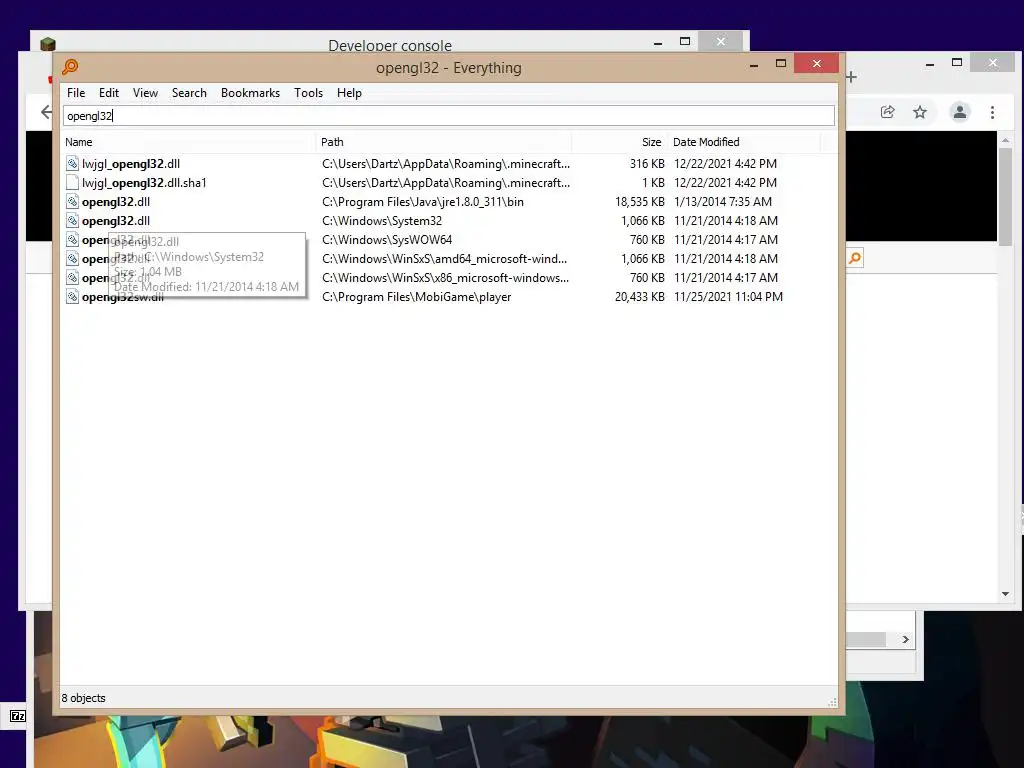Click the opengl32 search input field
Screen dimensions: 1024x768
449,116
